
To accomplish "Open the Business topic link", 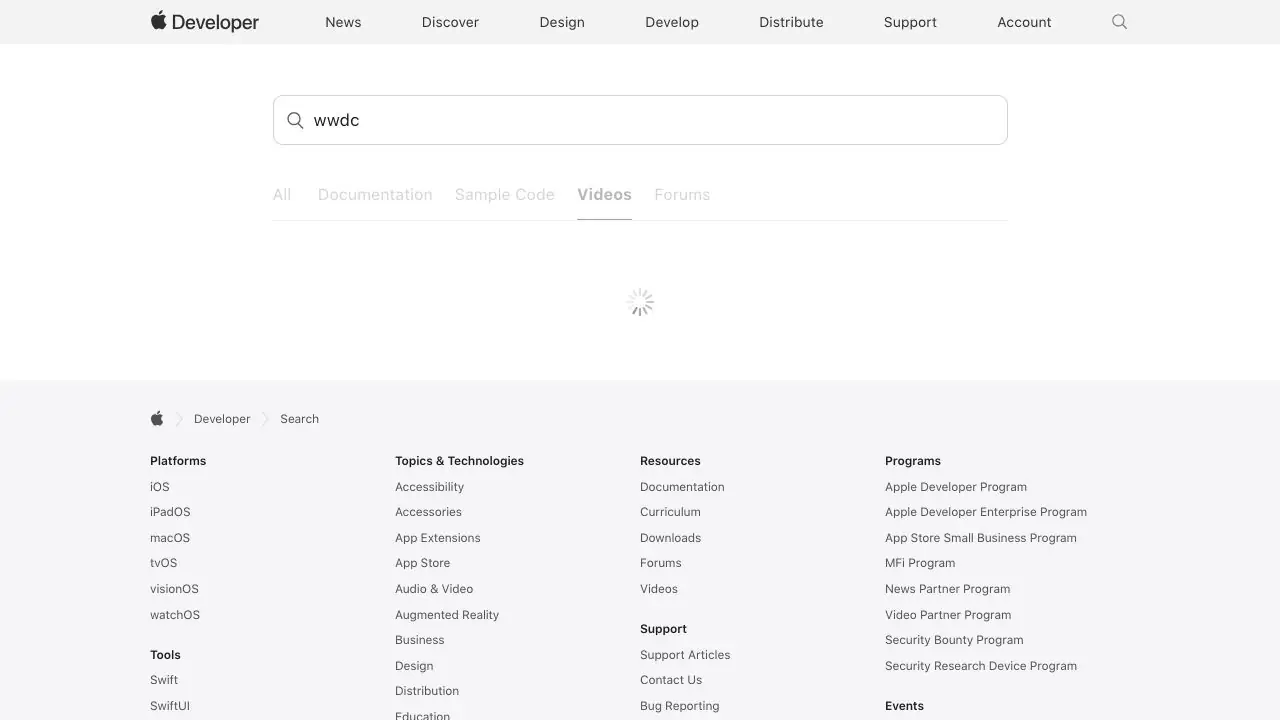I will (420, 640).
